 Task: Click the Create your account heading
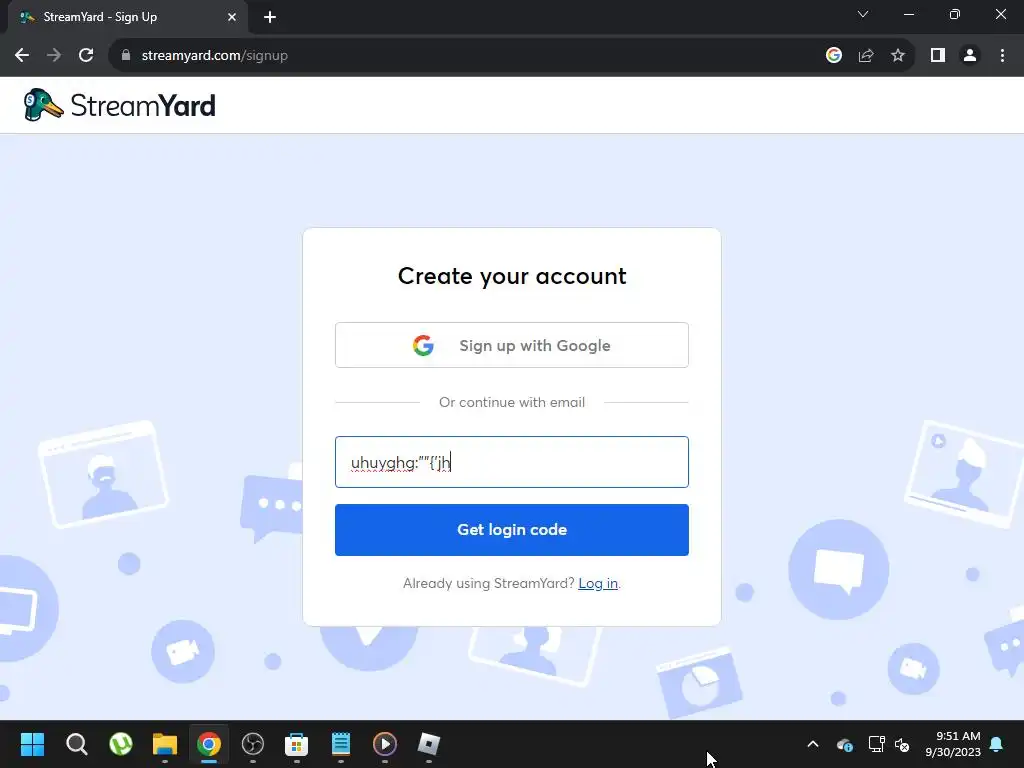click(x=512, y=276)
